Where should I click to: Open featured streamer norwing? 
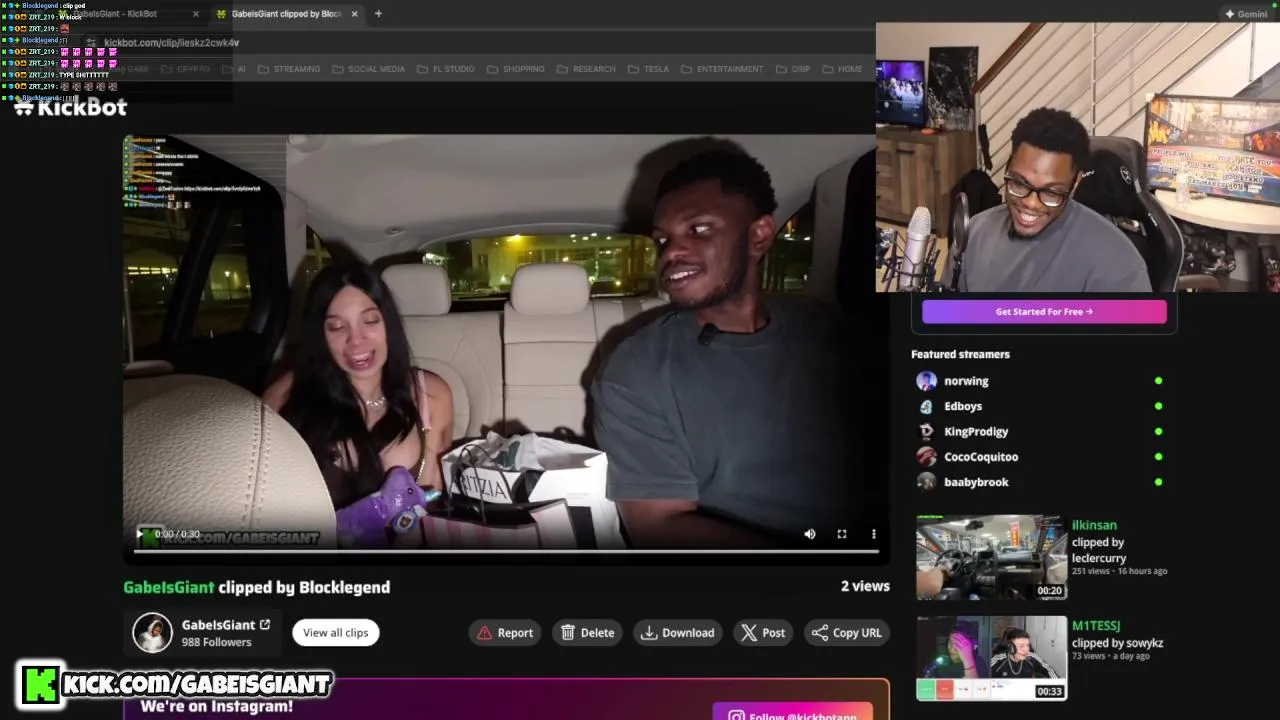point(966,381)
